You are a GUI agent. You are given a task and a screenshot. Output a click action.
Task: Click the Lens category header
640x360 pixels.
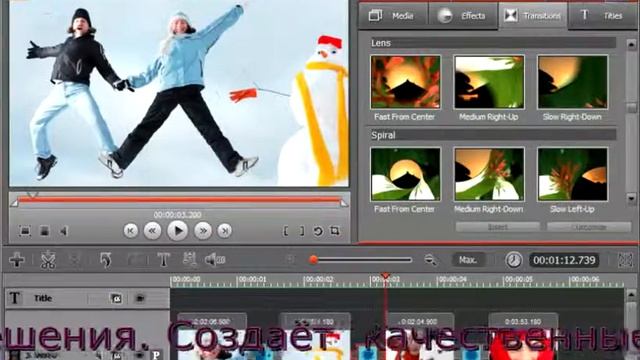(x=493, y=43)
